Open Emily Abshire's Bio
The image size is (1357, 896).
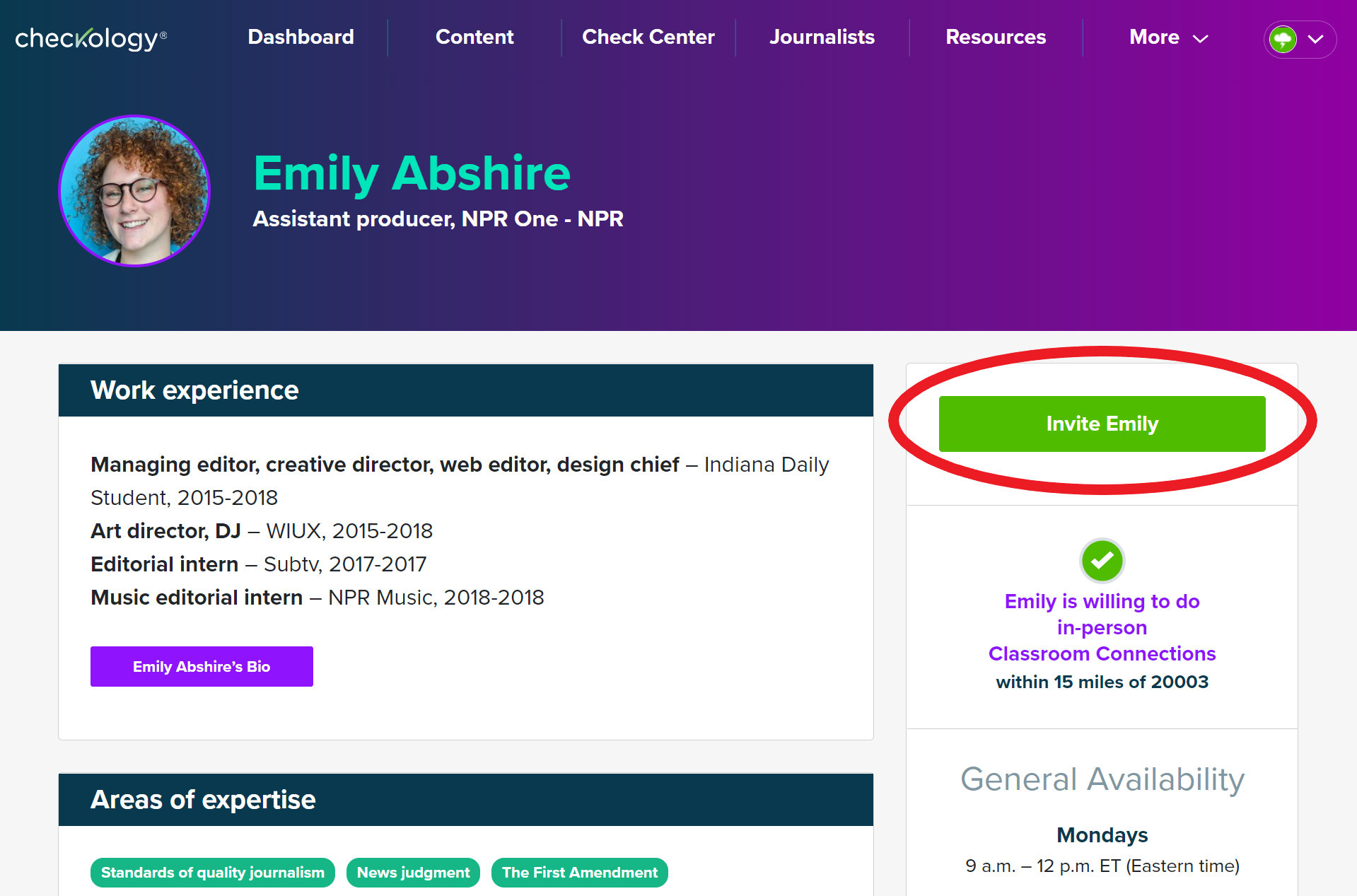pyautogui.click(x=202, y=666)
